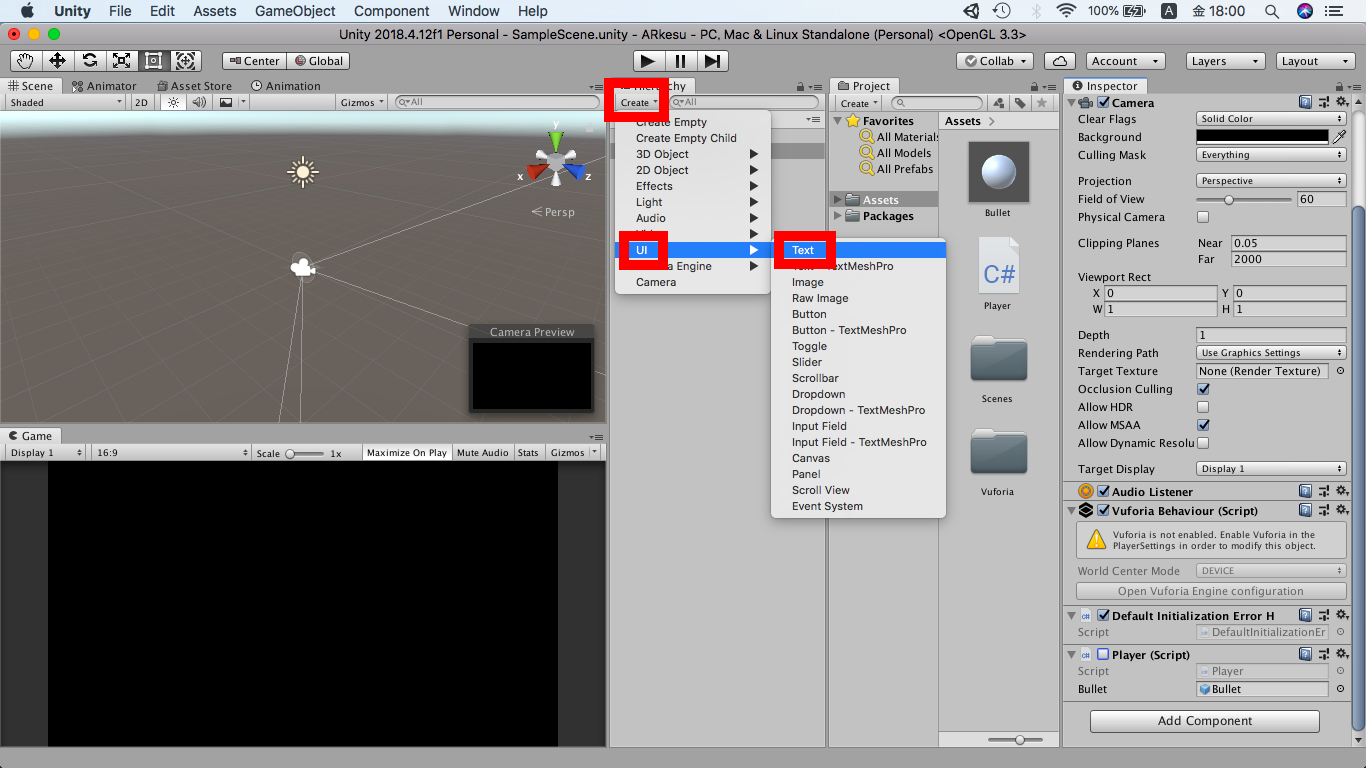
Task: Toggle Maximize On Play button
Action: [x=407, y=453]
